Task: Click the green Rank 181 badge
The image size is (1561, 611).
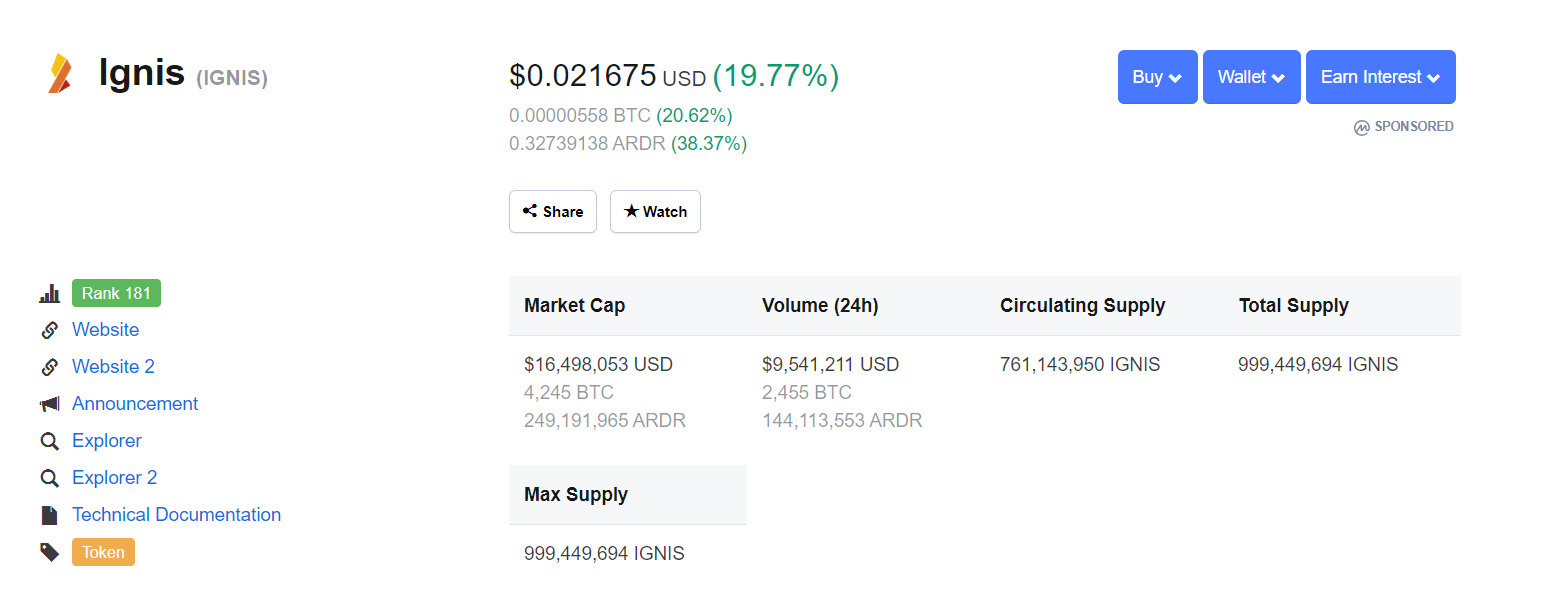Action: (x=116, y=294)
